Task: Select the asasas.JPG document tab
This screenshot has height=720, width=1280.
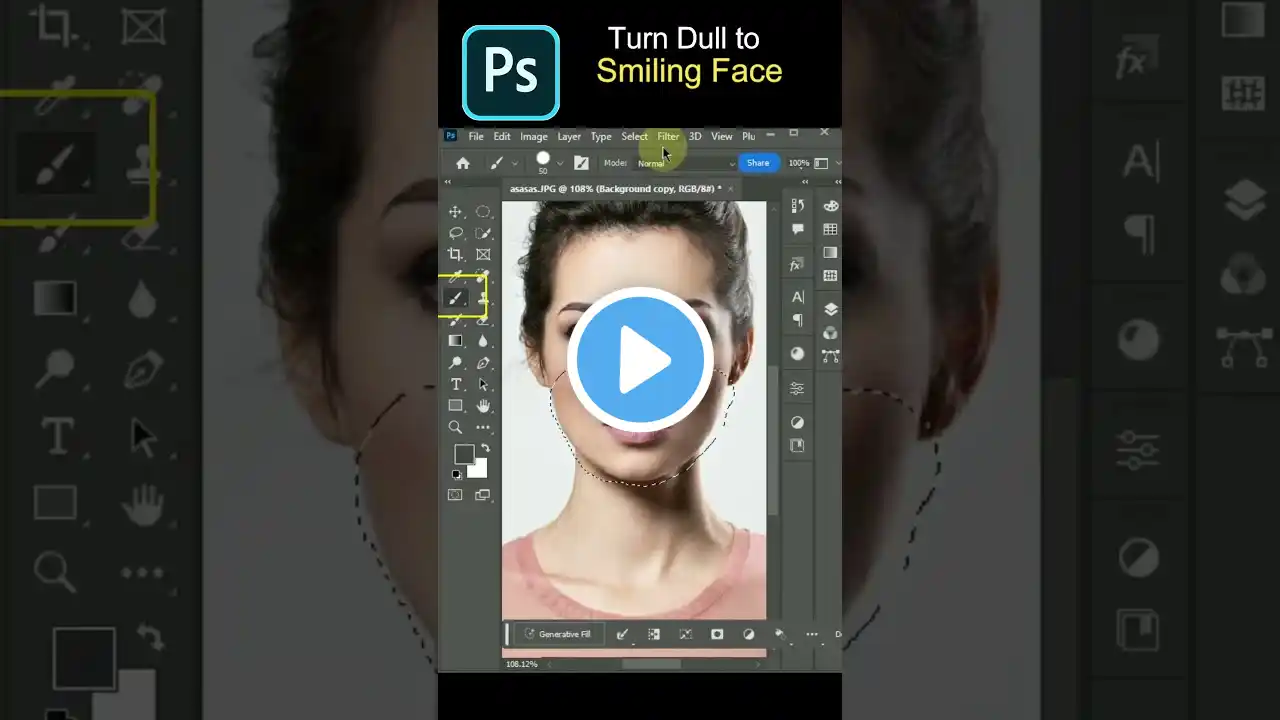Action: click(x=615, y=188)
